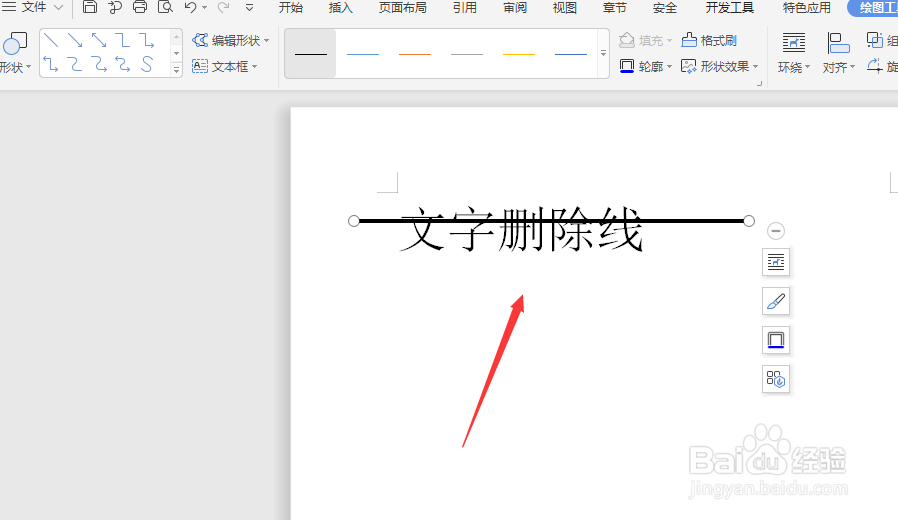
Task: Click the Save icon in quick access bar
Action: pyautogui.click(x=90, y=7)
